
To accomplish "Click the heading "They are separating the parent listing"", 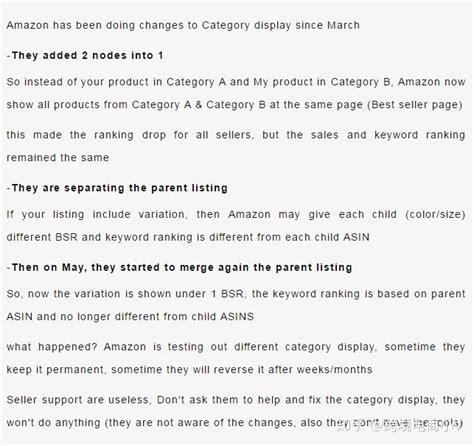I will [117, 188].
